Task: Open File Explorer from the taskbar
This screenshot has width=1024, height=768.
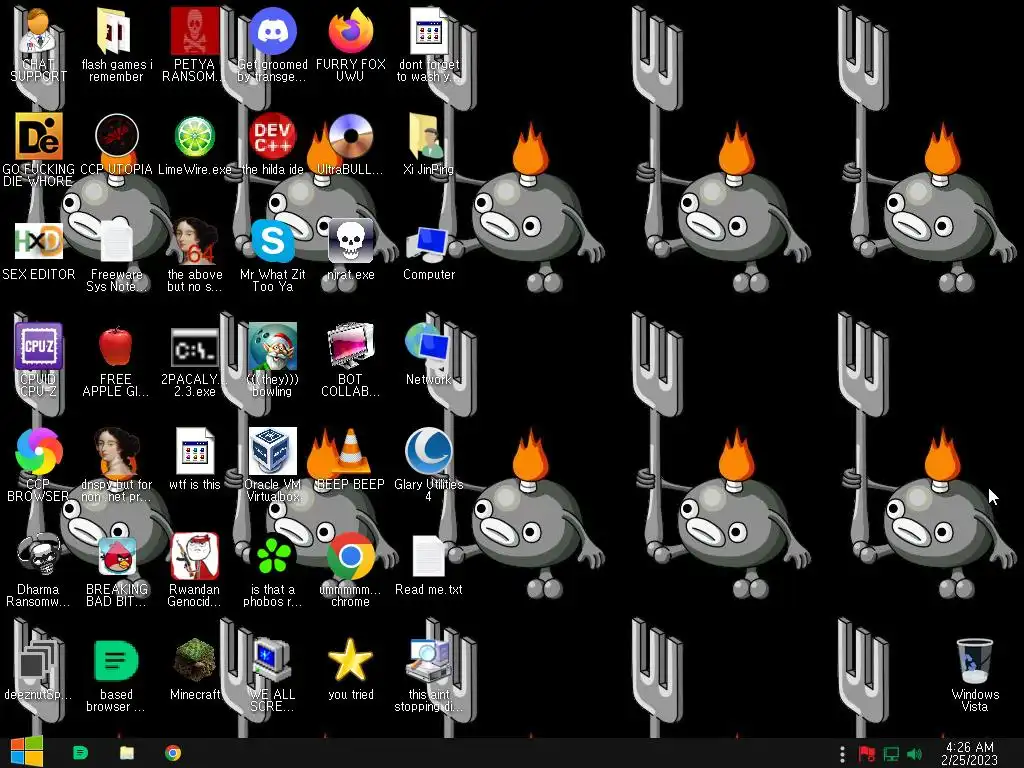Action: click(x=127, y=753)
